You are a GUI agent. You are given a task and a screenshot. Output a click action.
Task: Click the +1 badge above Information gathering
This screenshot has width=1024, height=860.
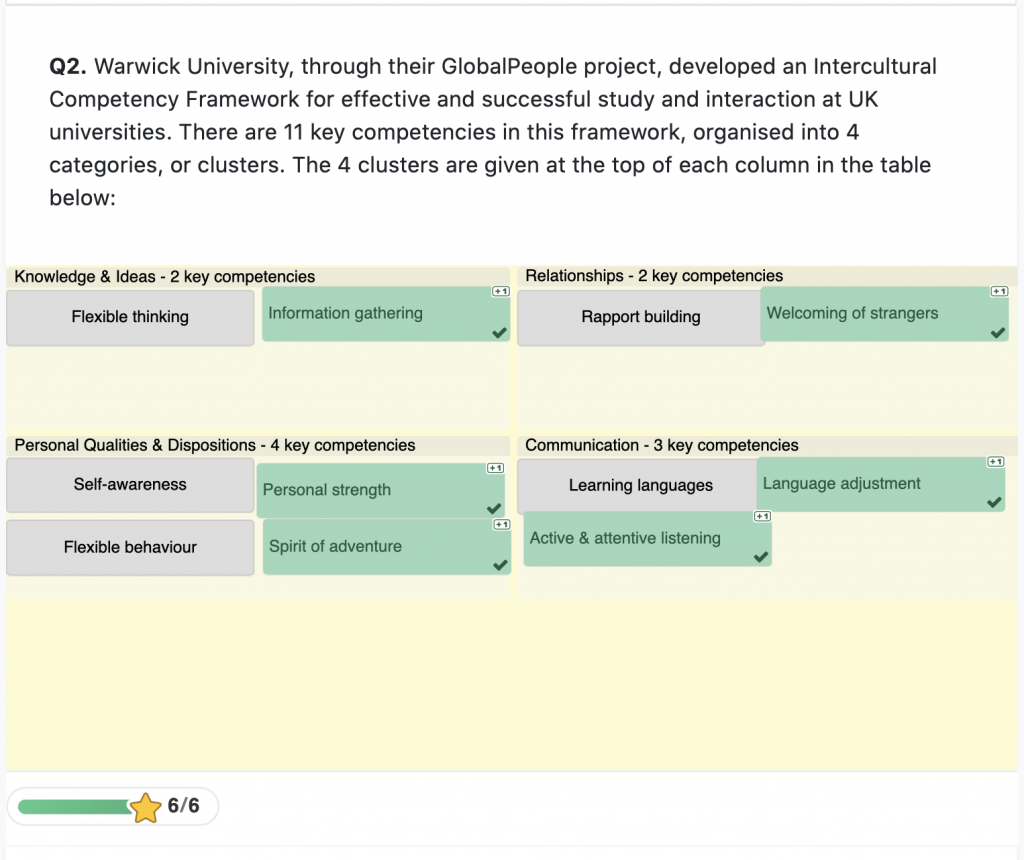pyautogui.click(x=501, y=291)
